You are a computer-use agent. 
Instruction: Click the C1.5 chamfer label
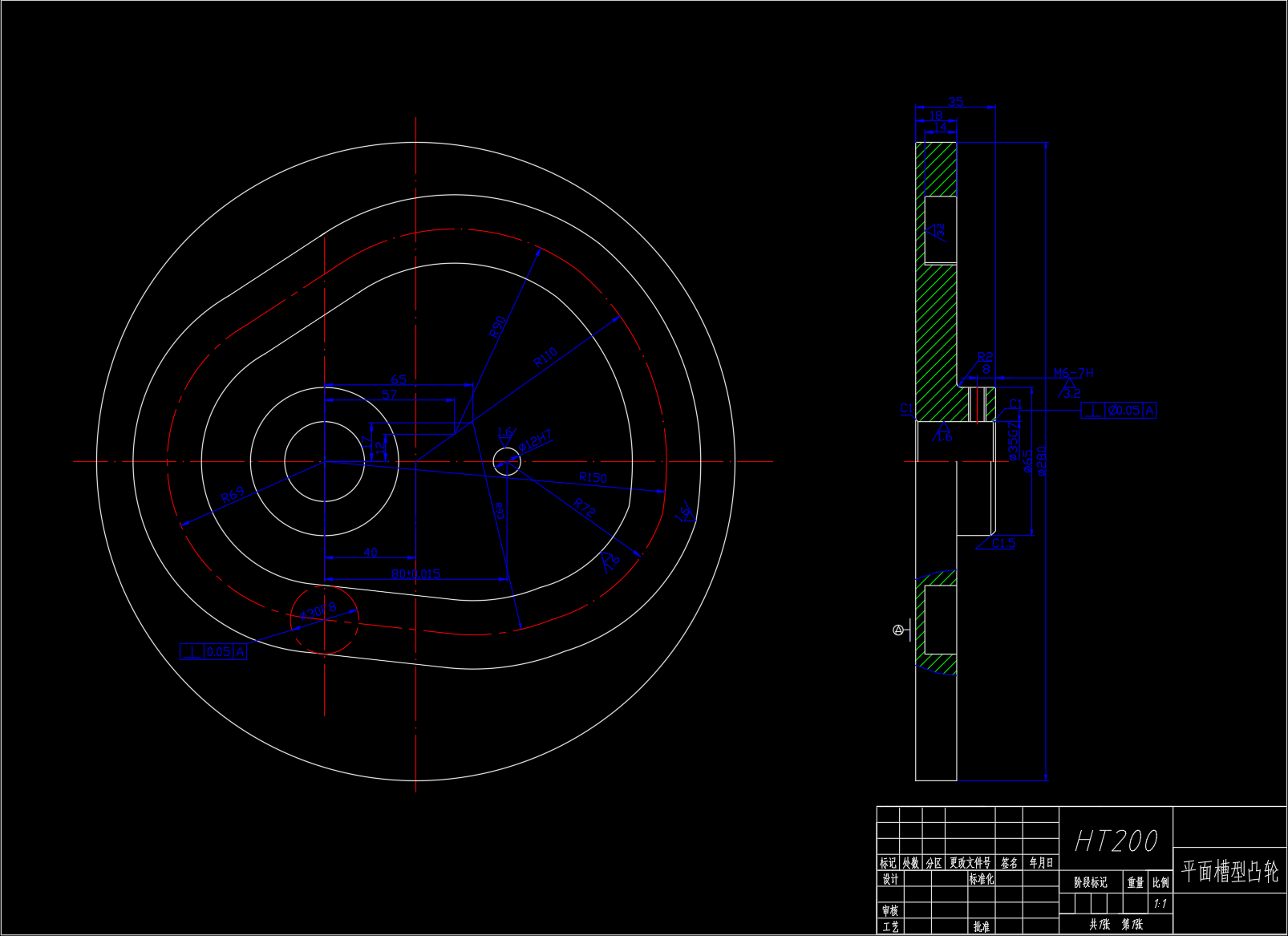[x=1003, y=544]
